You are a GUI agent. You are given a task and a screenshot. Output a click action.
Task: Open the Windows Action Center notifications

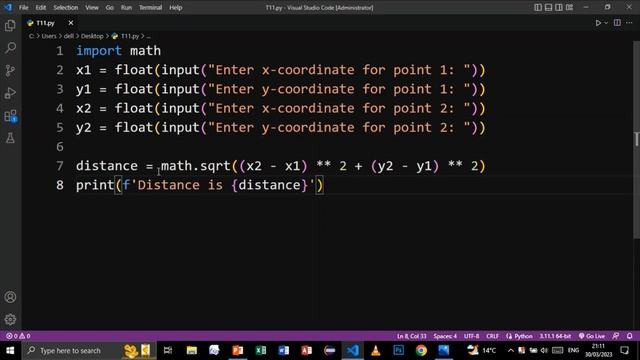coord(624,350)
